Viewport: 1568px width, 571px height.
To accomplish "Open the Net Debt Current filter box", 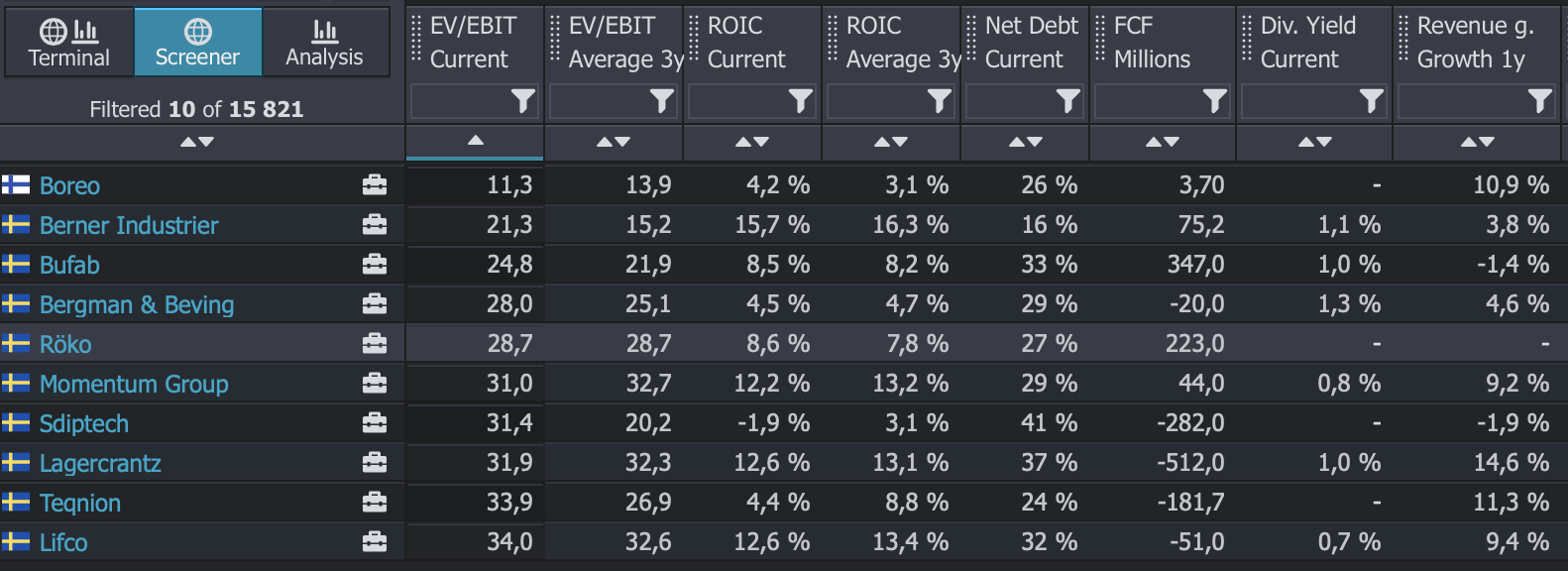I will click(1011, 101).
